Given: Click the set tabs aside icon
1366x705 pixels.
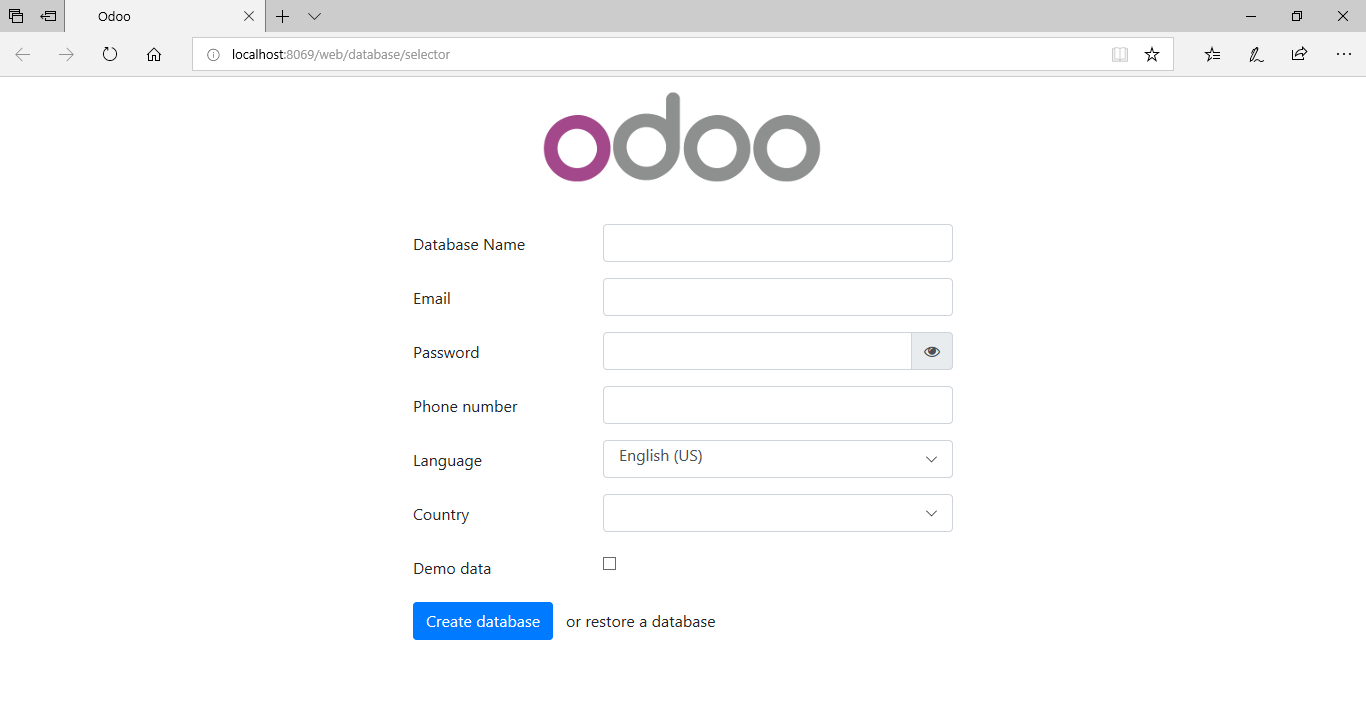Looking at the screenshot, I should click(48, 17).
